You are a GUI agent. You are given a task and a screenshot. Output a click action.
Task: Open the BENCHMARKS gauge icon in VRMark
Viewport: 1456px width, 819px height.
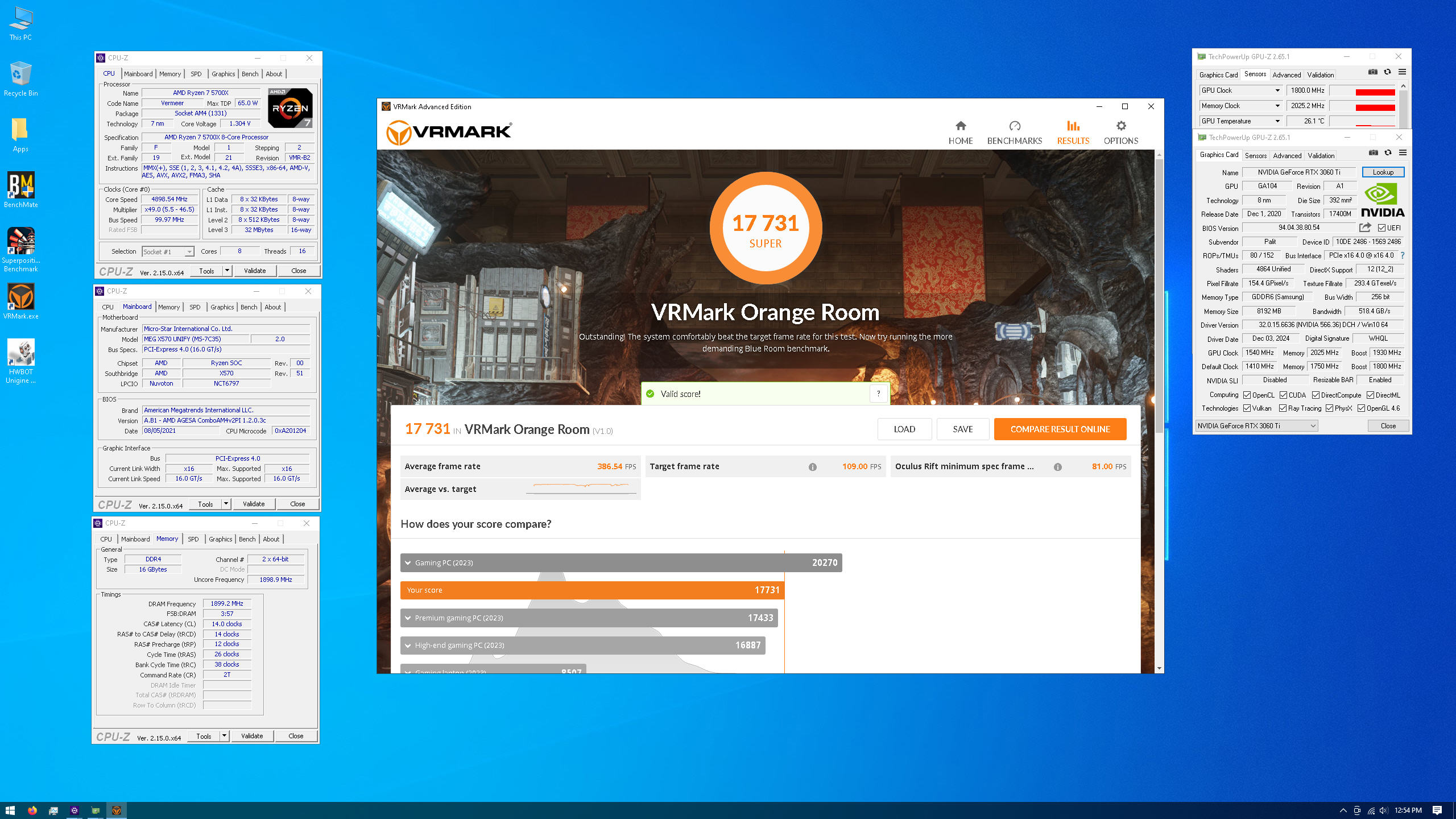click(1015, 126)
